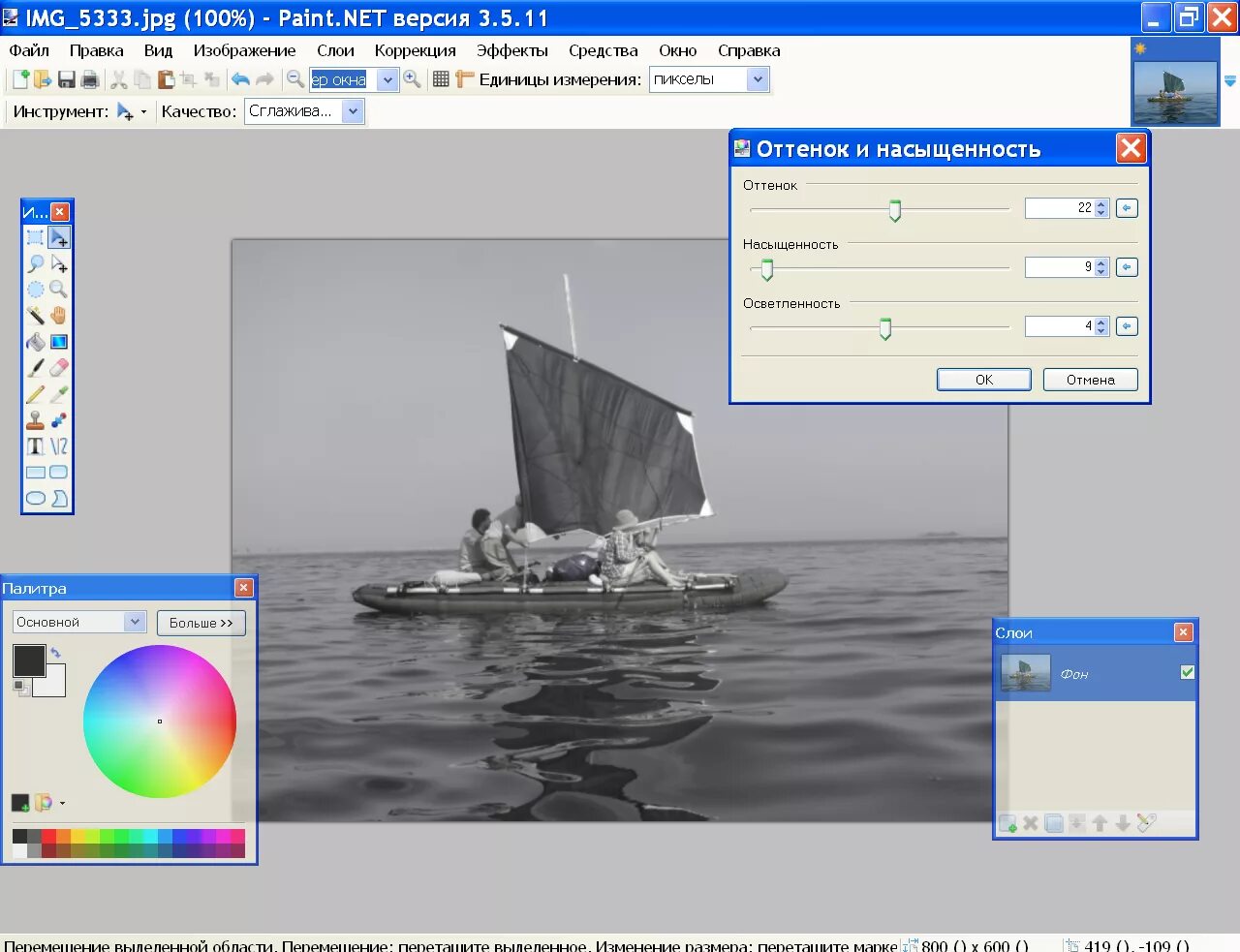This screenshot has height=952, width=1240.
Task: Select the Eraser tool
Action: pyautogui.click(x=59, y=368)
